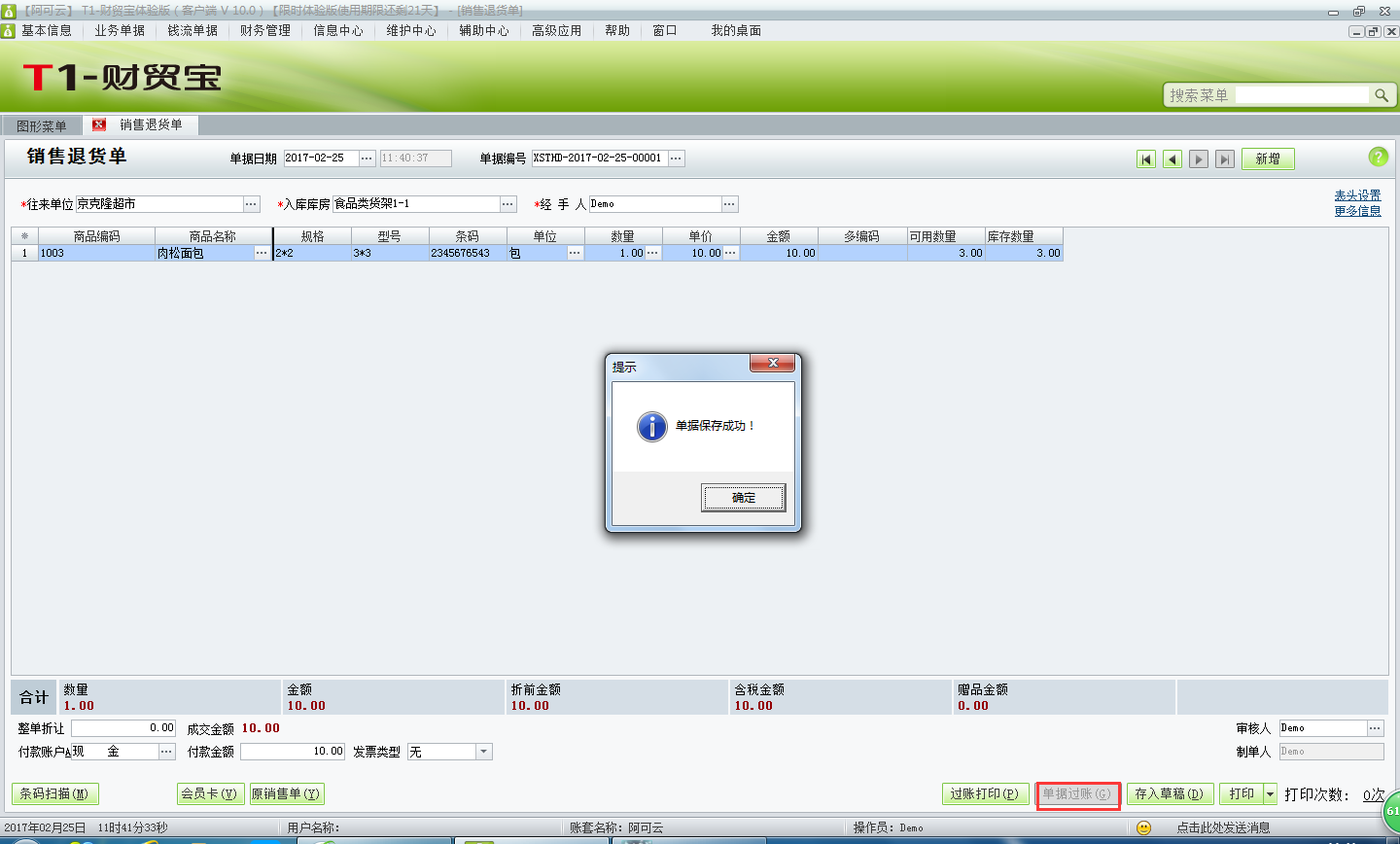Image resolution: width=1400 pixels, height=844 pixels.
Task: Click inside the 搜索菜单 search field
Action: pos(1303,94)
